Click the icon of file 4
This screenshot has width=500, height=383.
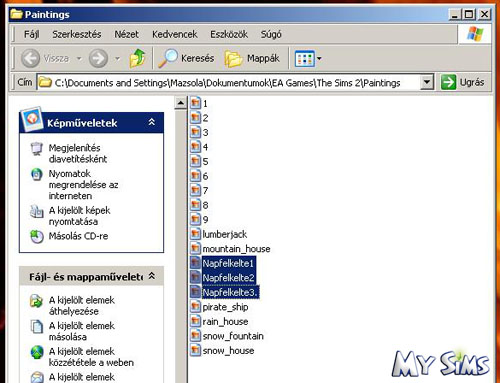196,146
